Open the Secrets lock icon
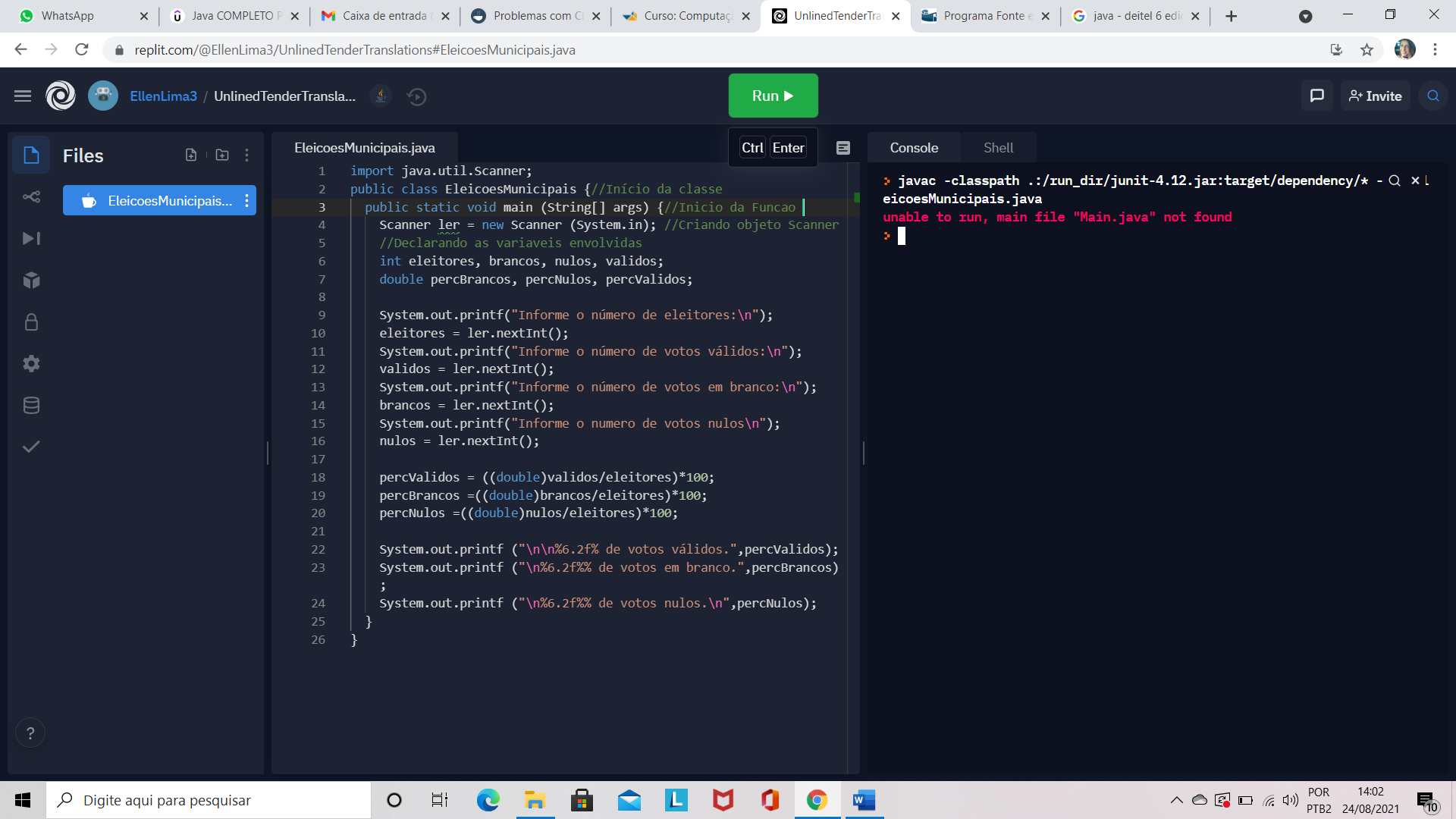Image resolution: width=1456 pixels, height=819 pixels. coord(31,322)
